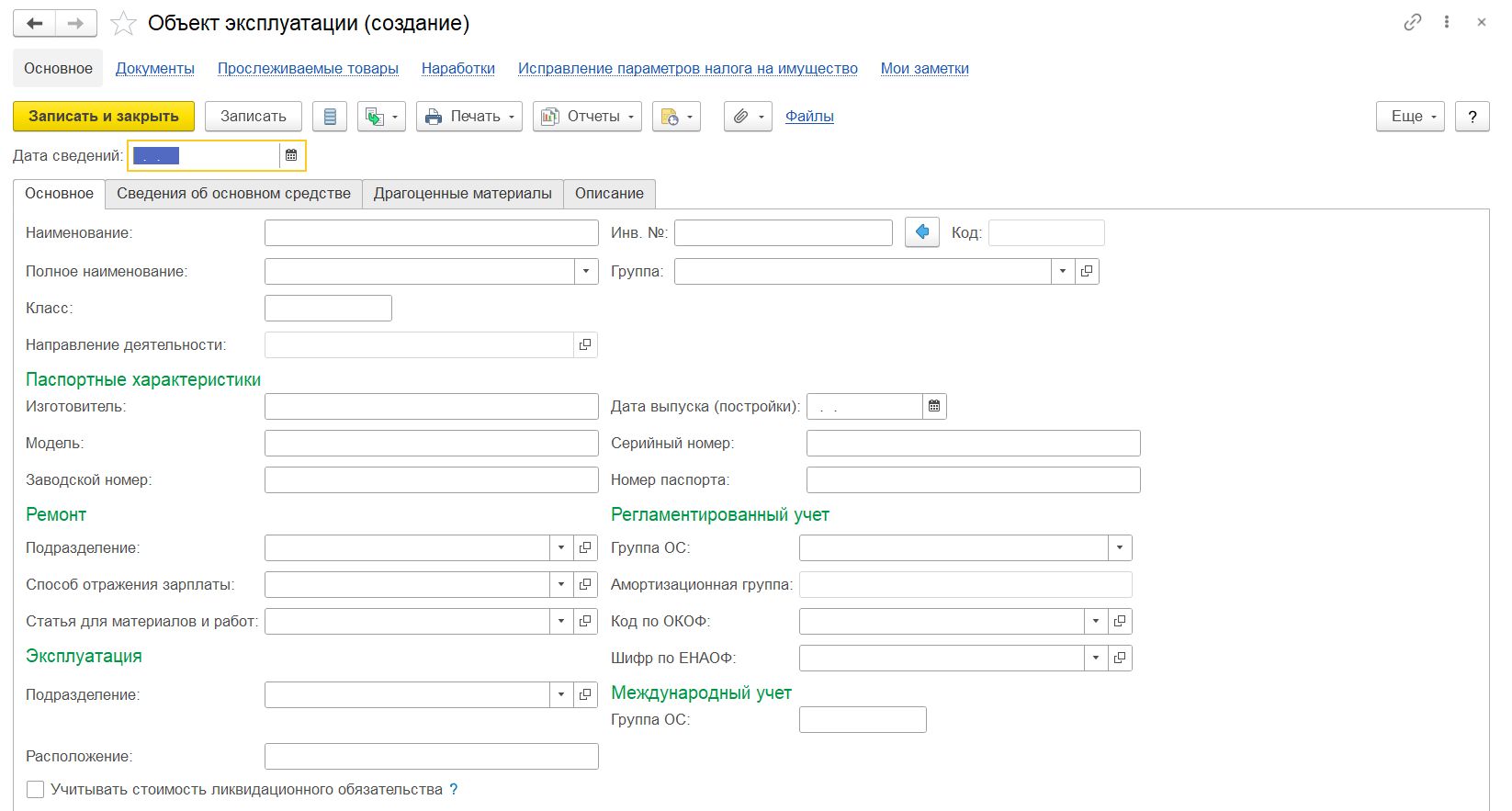Expand the Полное наименование dropdown
The height and width of the screenshot is (811, 1512).
(586, 271)
